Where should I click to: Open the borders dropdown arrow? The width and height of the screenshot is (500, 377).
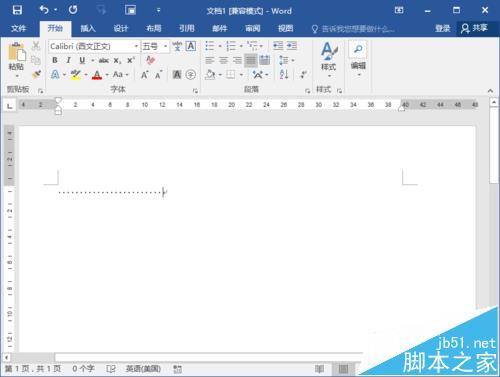pos(241,75)
